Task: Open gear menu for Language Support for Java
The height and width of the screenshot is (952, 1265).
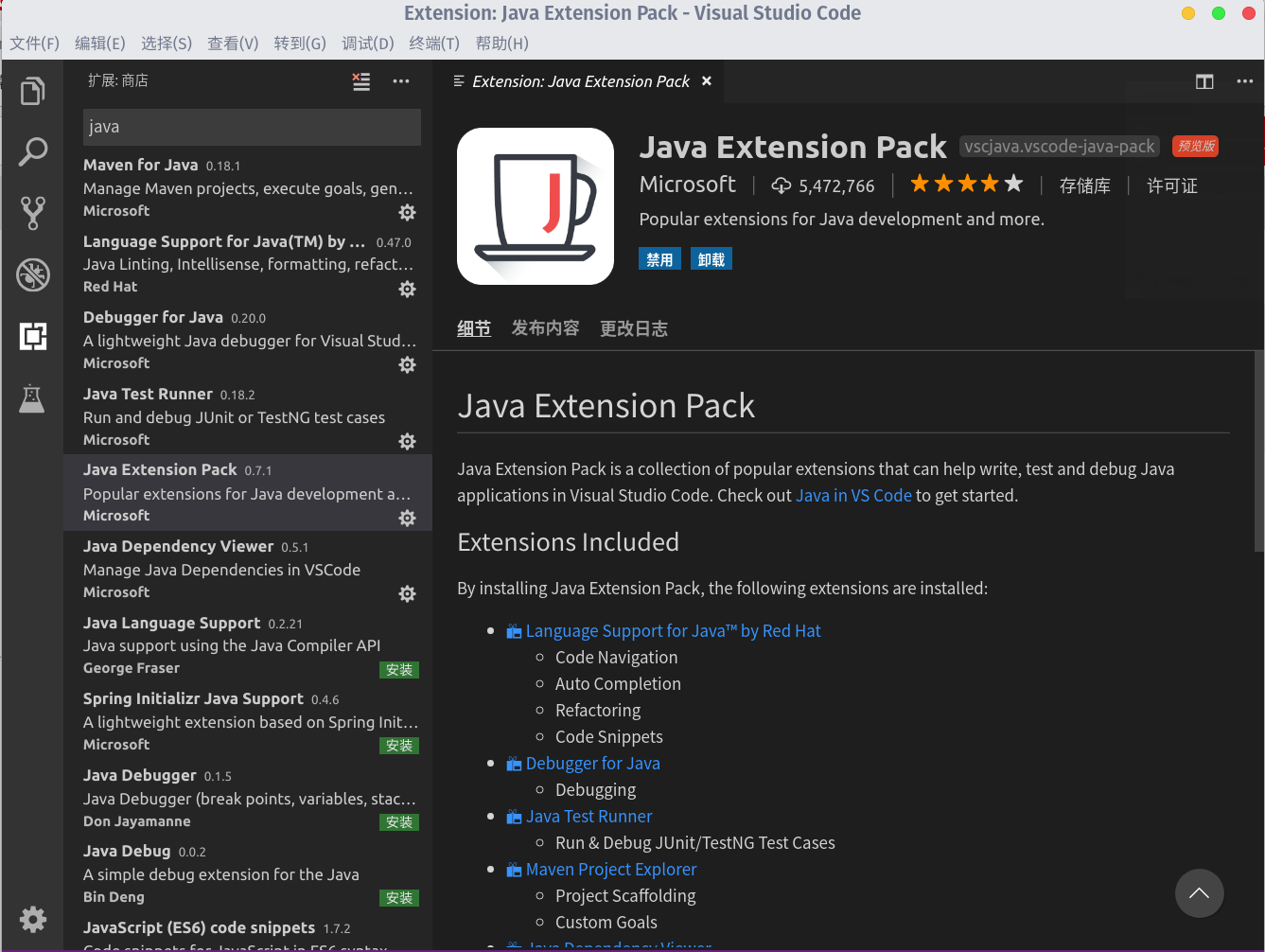Action: (x=407, y=289)
